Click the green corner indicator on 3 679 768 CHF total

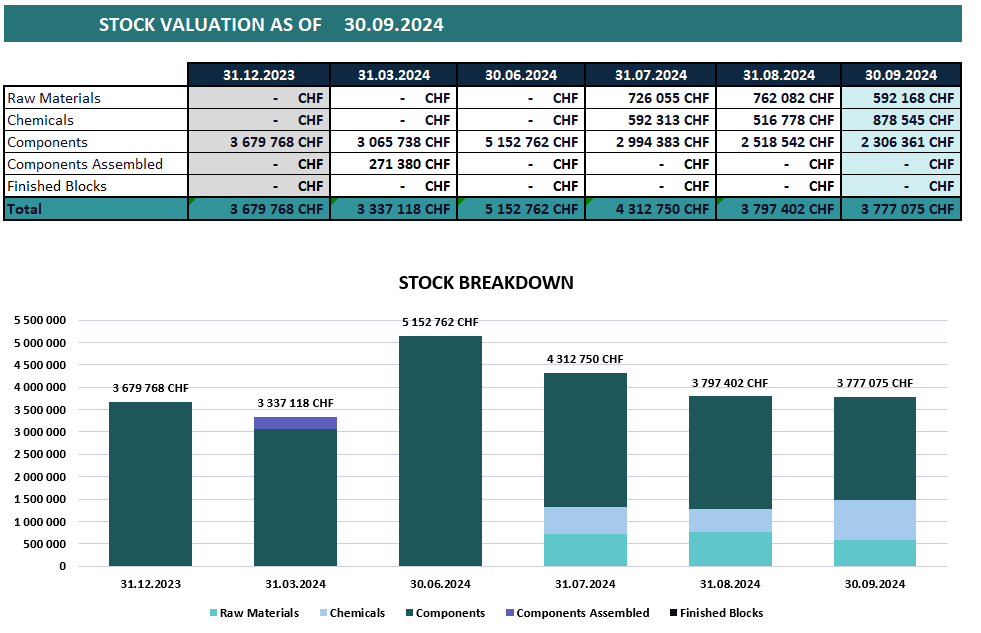point(191,203)
